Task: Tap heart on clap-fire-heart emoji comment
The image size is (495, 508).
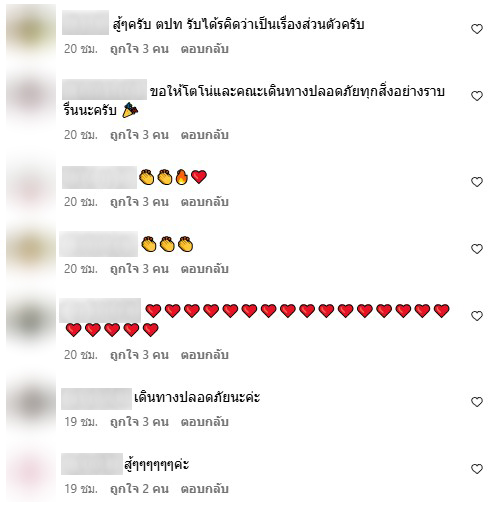Action: click(477, 182)
